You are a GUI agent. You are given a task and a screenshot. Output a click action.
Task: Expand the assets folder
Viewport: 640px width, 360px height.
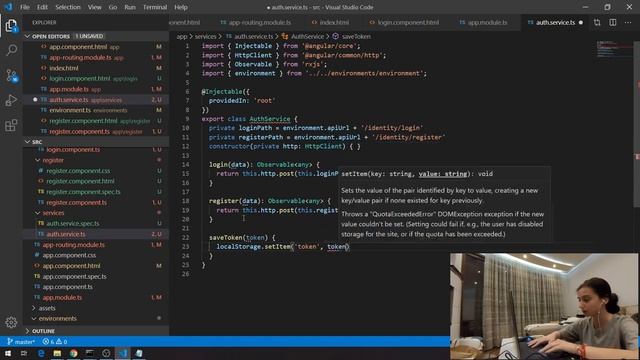47,308
